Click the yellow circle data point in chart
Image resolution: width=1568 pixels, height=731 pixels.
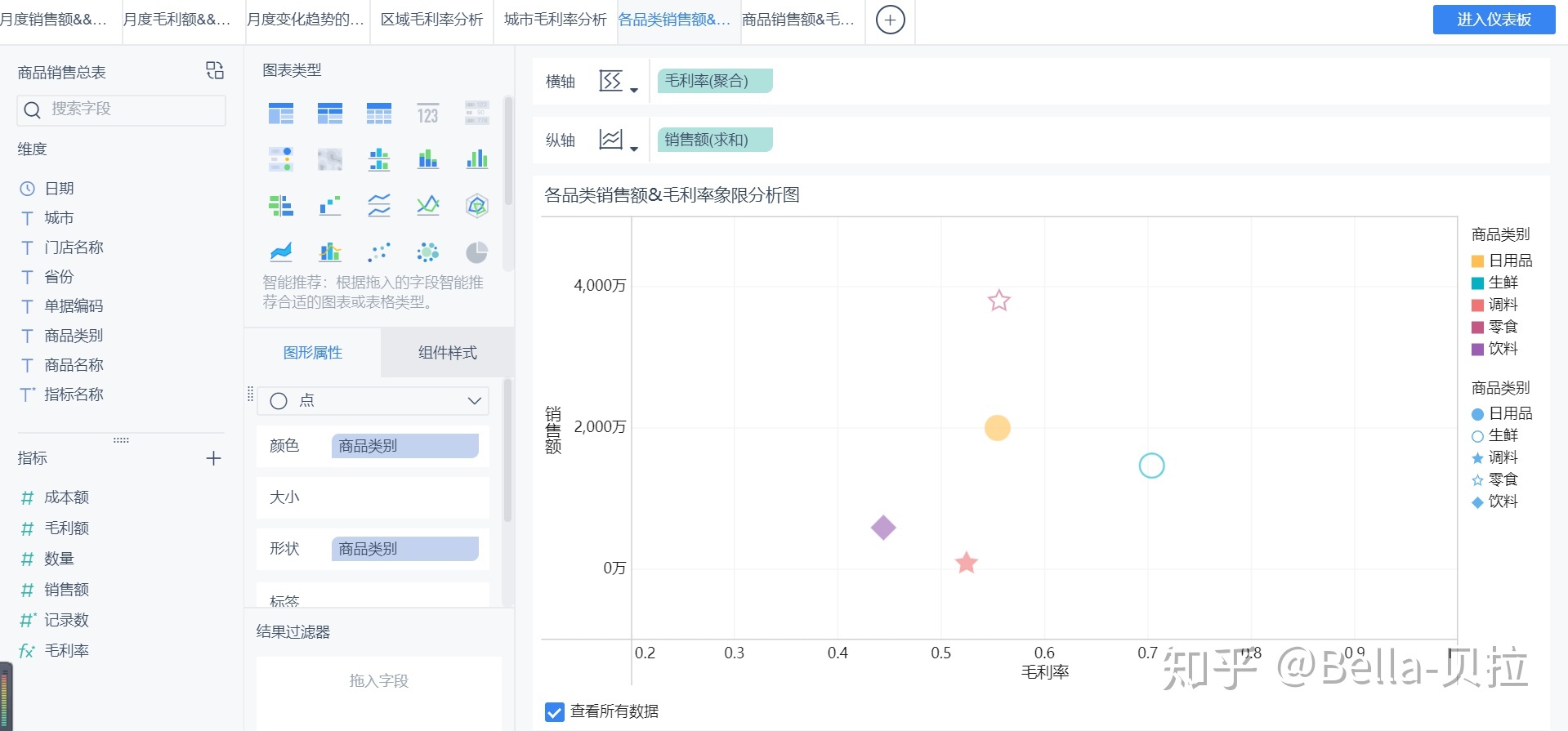pos(997,428)
